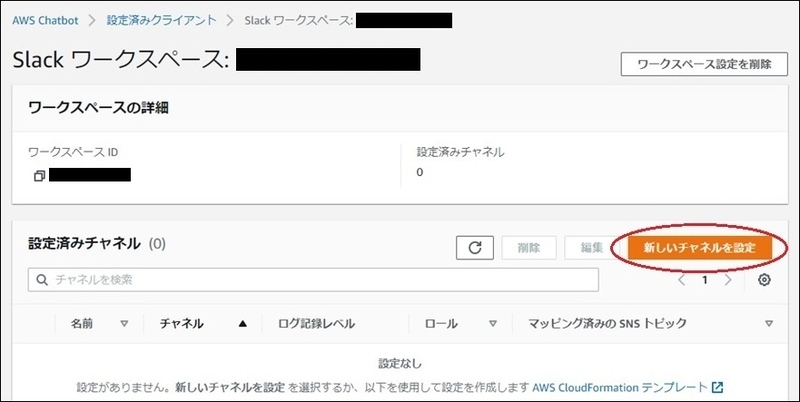Sort by チャネル column ascending arrow
Image resolution: width=800 pixels, height=402 pixels.
[243, 323]
